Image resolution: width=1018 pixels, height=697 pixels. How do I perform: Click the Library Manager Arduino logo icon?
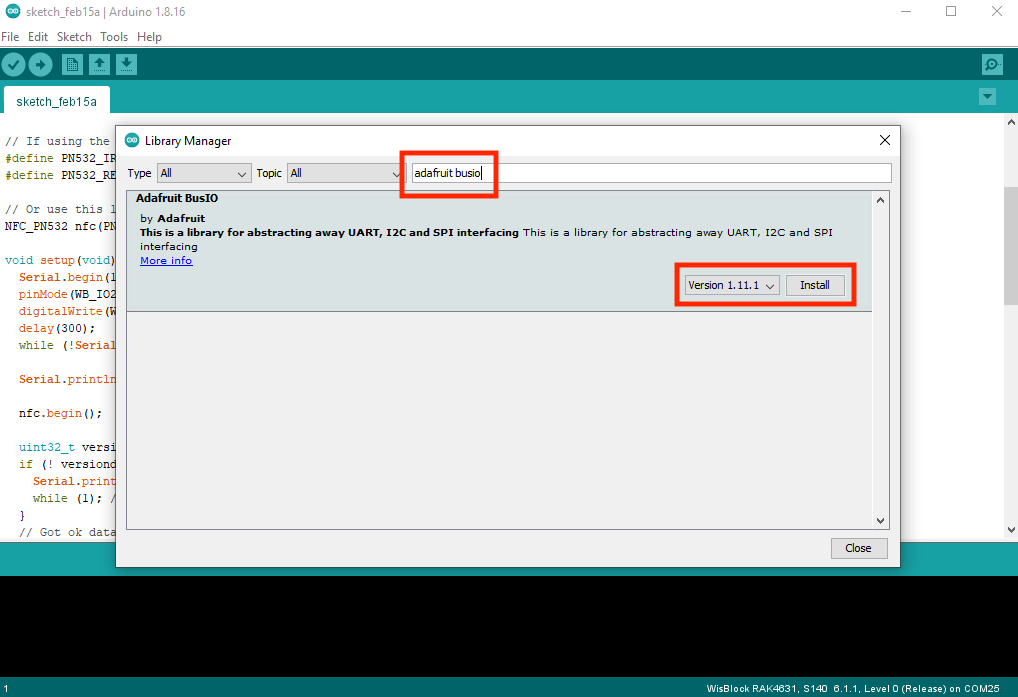coord(132,140)
